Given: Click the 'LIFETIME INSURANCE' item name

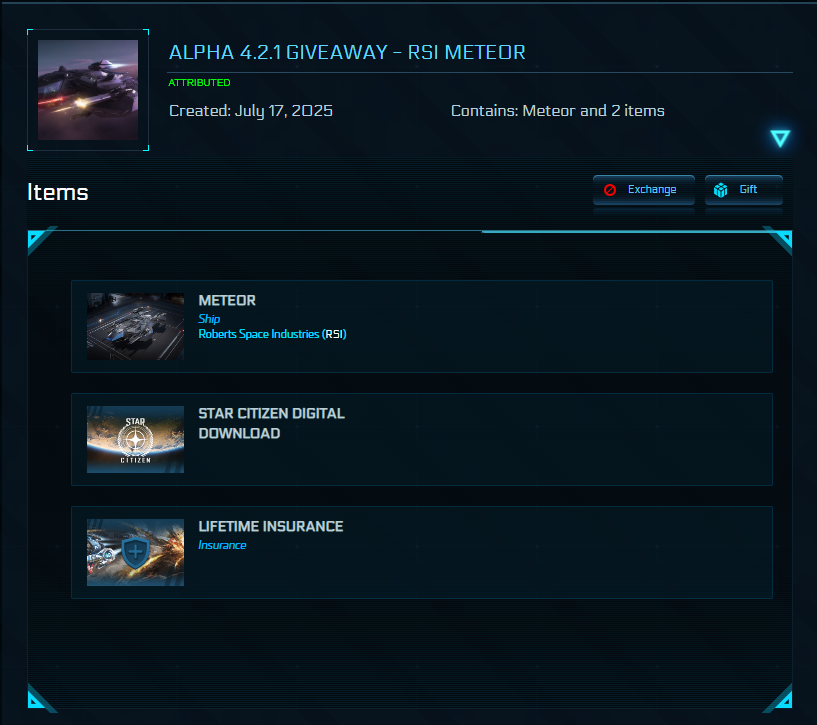Looking at the screenshot, I should coord(271,526).
